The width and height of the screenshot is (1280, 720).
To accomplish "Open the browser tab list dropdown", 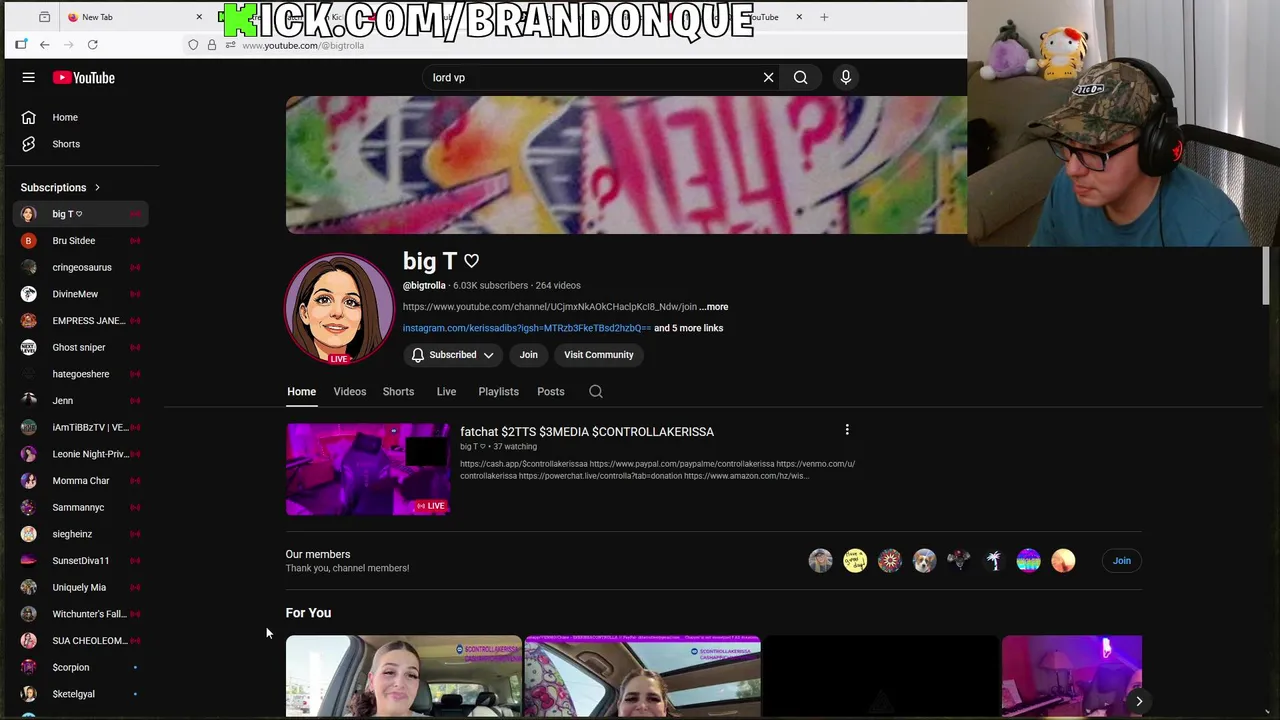I will pyautogui.click(x=44, y=17).
